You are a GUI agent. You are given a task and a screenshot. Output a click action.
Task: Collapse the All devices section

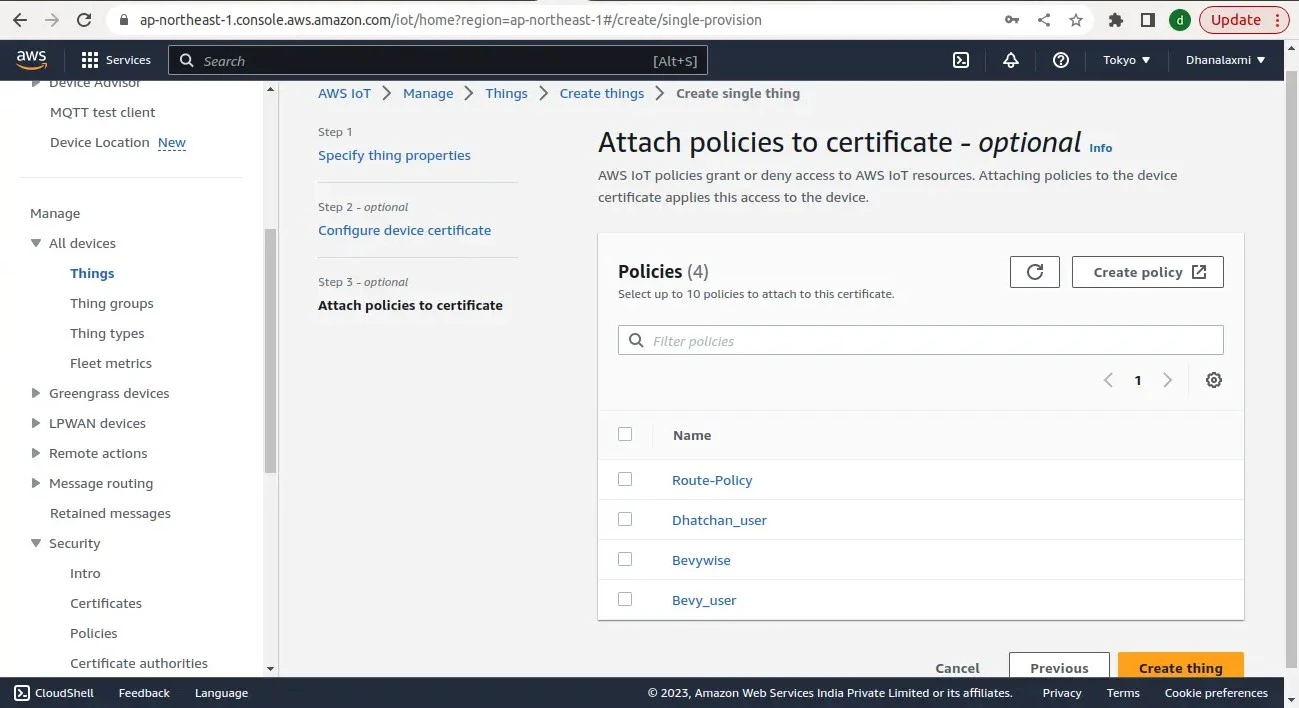point(36,243)
